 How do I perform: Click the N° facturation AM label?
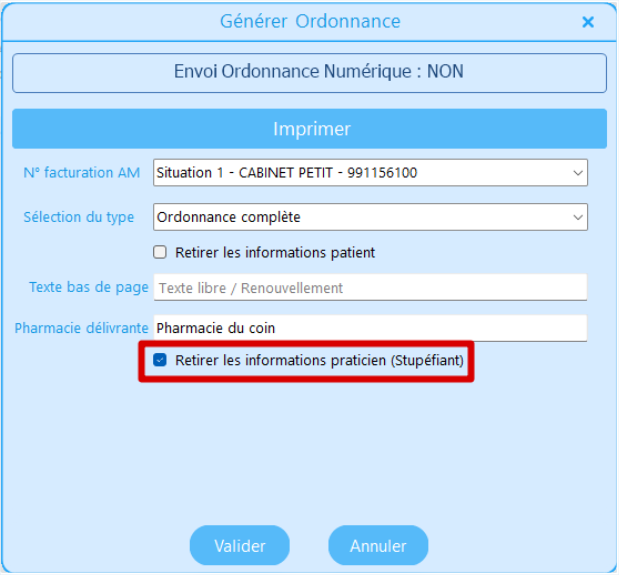click(82, 172)
